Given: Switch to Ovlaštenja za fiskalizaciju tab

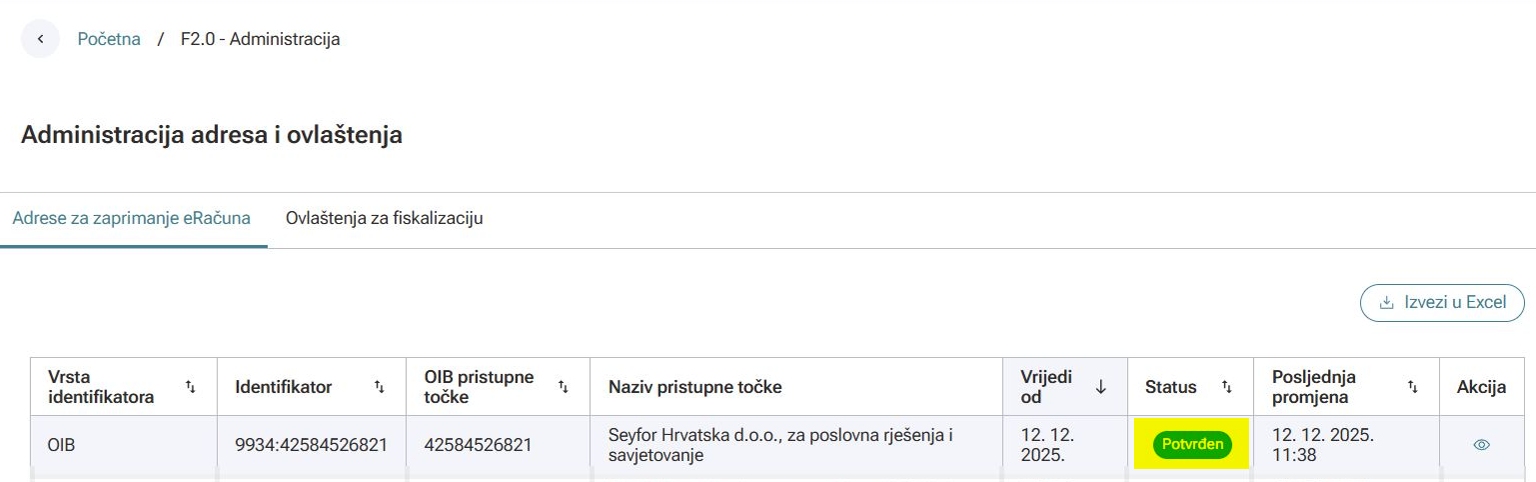Looking at the screenshot, I should [x=384, y=218].
